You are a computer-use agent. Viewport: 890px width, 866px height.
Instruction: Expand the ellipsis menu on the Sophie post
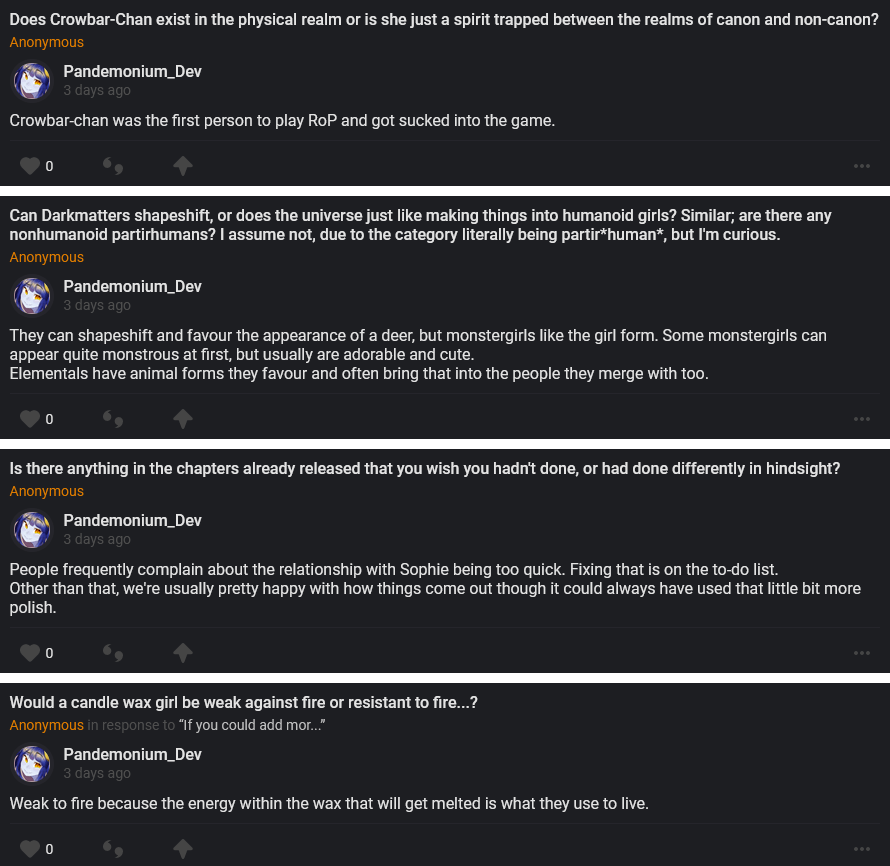coord(862,653)
